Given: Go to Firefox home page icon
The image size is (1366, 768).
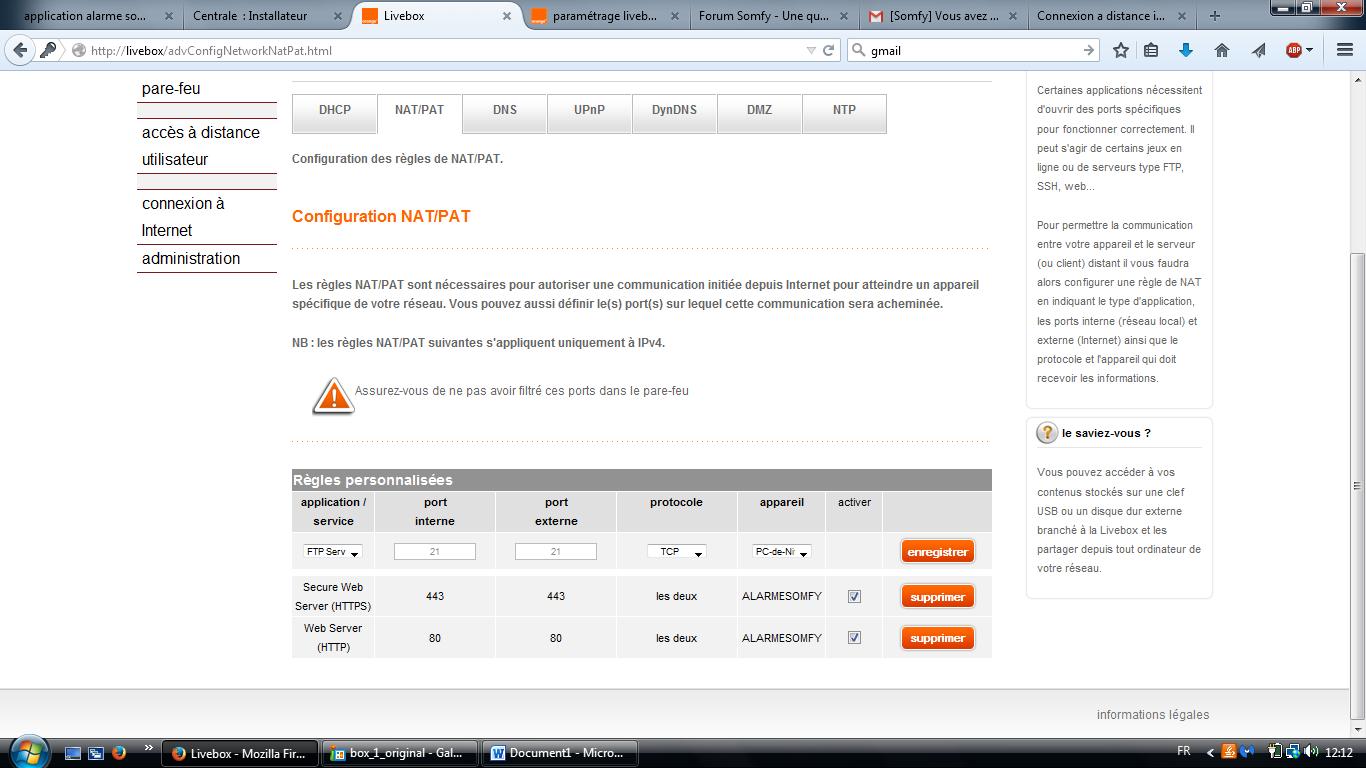Looking at the screenshot, I should coord(1221,50).
